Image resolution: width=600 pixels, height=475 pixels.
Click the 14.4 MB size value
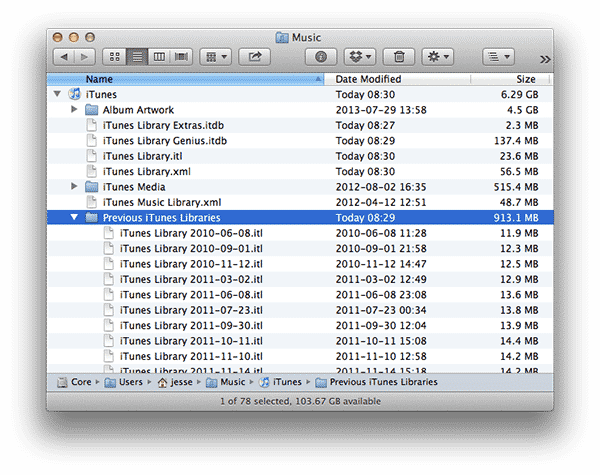[519, 341]
